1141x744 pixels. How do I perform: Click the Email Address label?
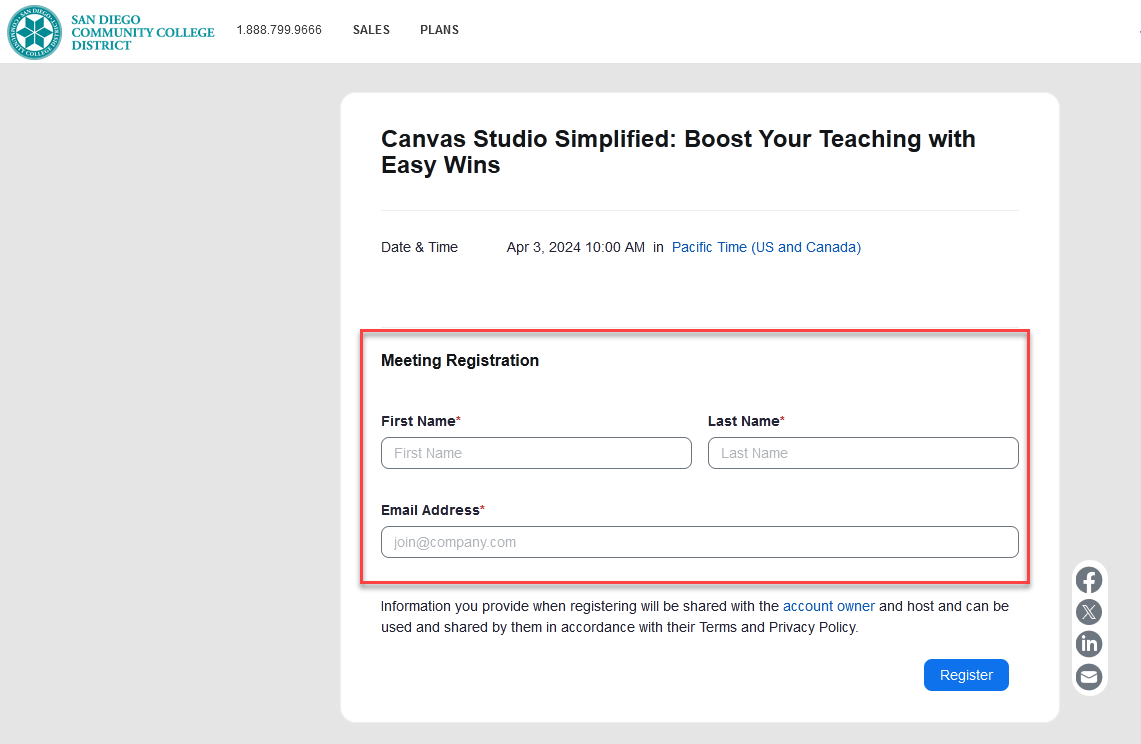[430, 510]
